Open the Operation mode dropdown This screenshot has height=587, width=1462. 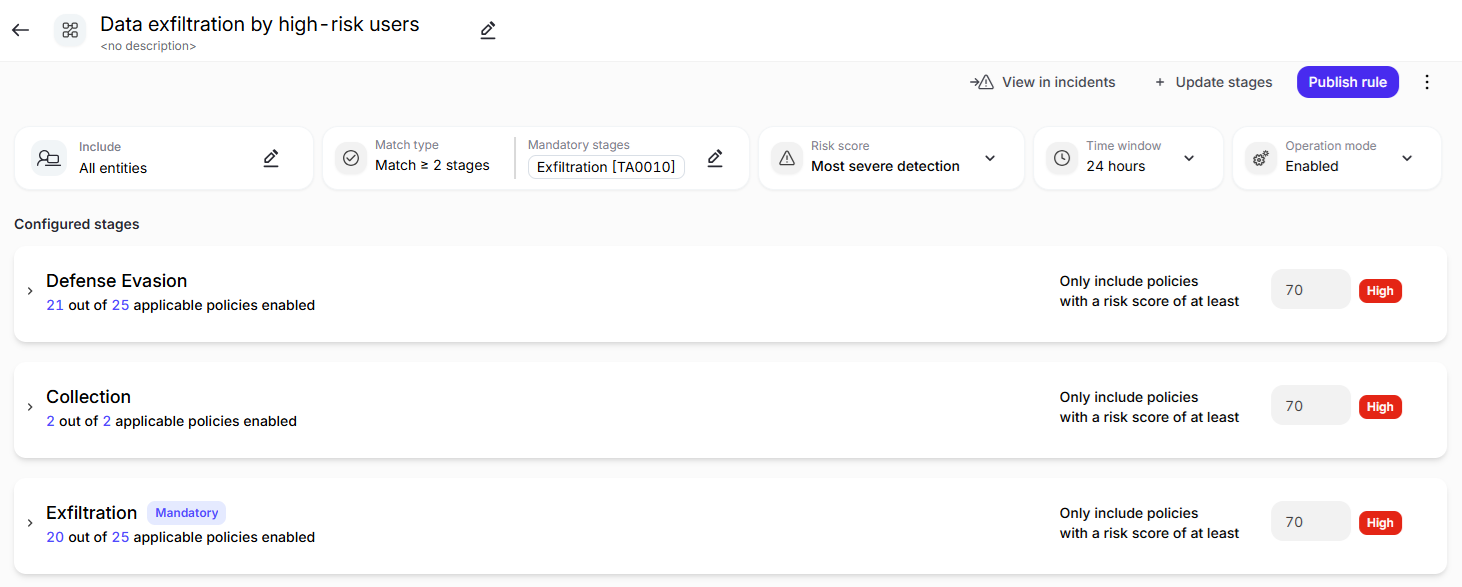pos(1407,158)
